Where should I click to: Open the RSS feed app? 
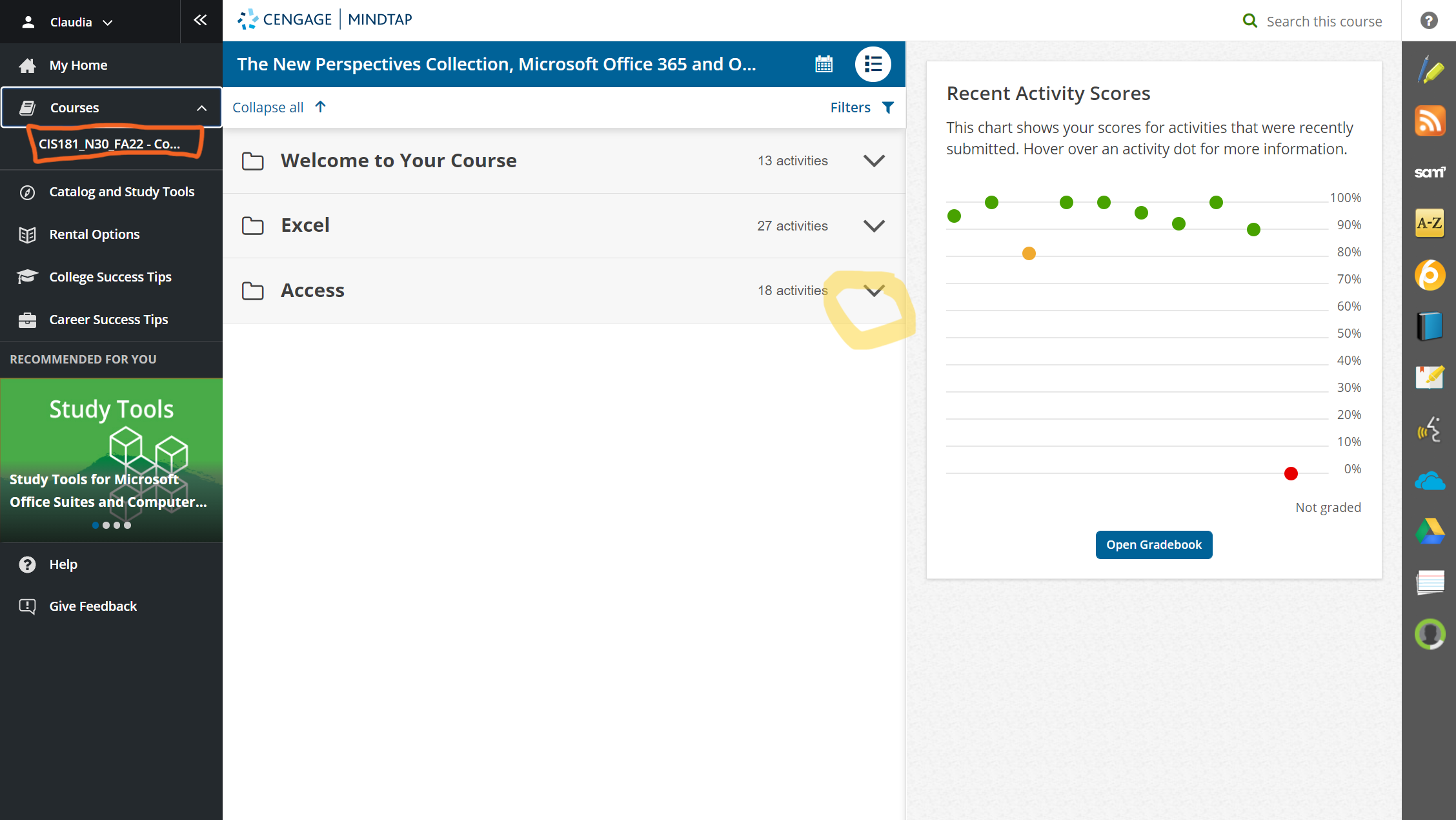click(x=1430, y=121)
